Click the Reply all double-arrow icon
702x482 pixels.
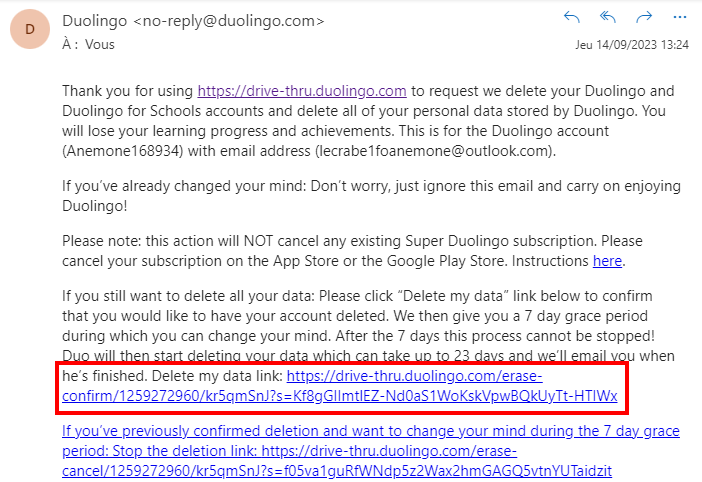(608, 17)
